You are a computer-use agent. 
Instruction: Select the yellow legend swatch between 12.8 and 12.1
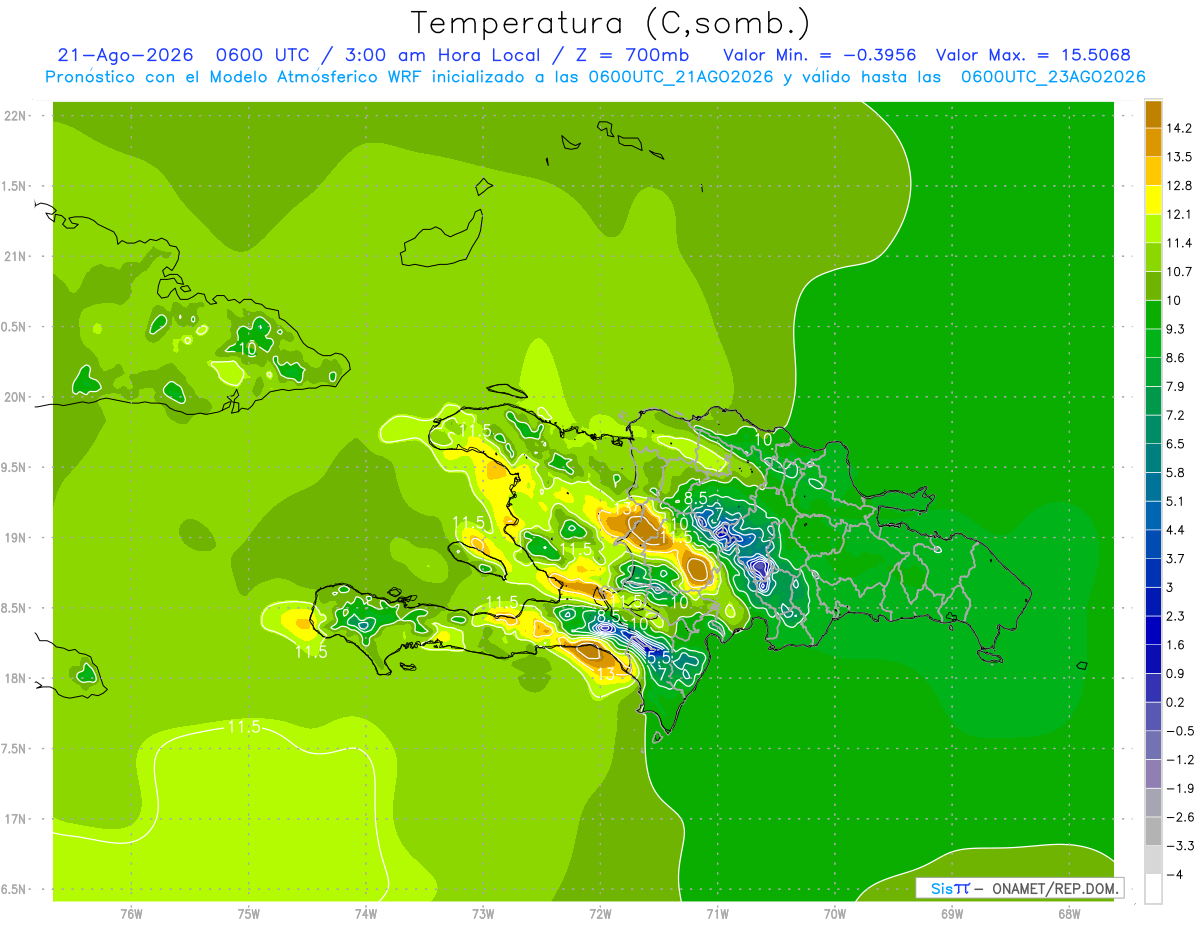(1153, 199)
